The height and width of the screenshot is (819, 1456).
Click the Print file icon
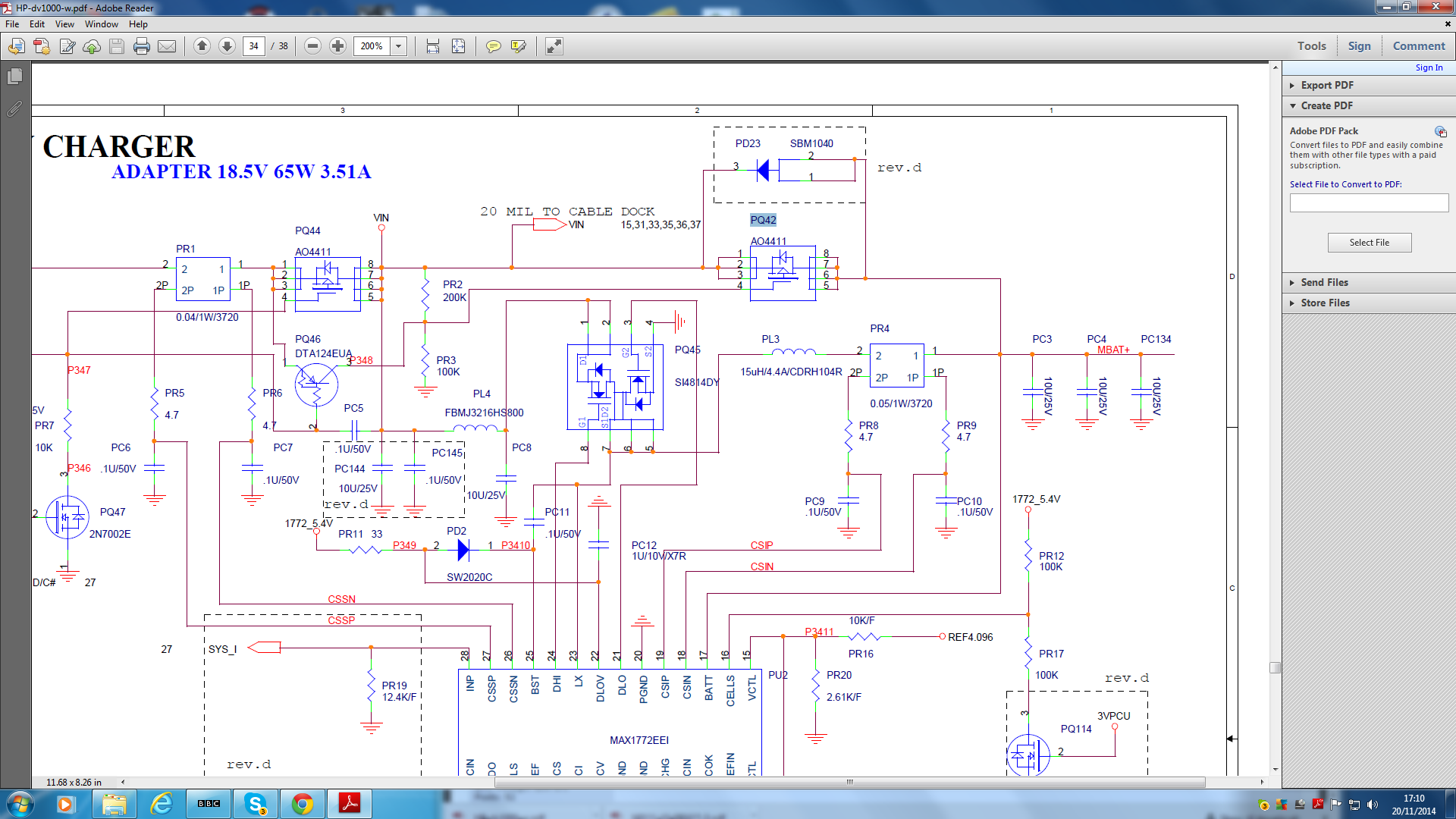(x=141, y=46)
